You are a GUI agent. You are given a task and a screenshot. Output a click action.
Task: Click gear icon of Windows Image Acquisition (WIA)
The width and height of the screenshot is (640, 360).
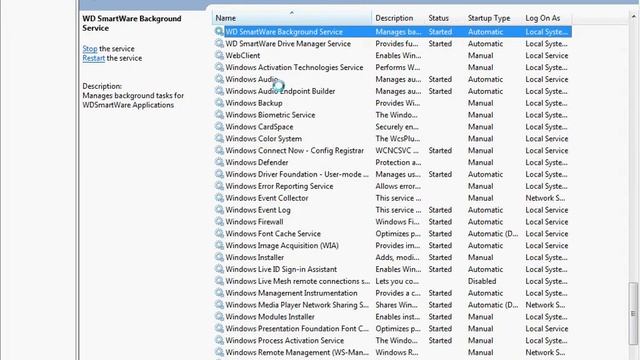(x=219, y=245)
